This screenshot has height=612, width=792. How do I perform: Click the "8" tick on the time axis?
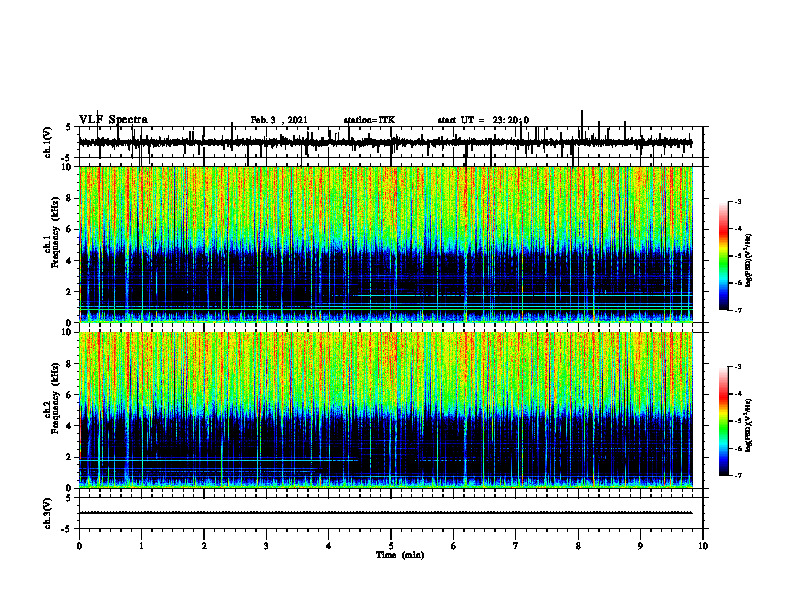[x=578, y=546]
